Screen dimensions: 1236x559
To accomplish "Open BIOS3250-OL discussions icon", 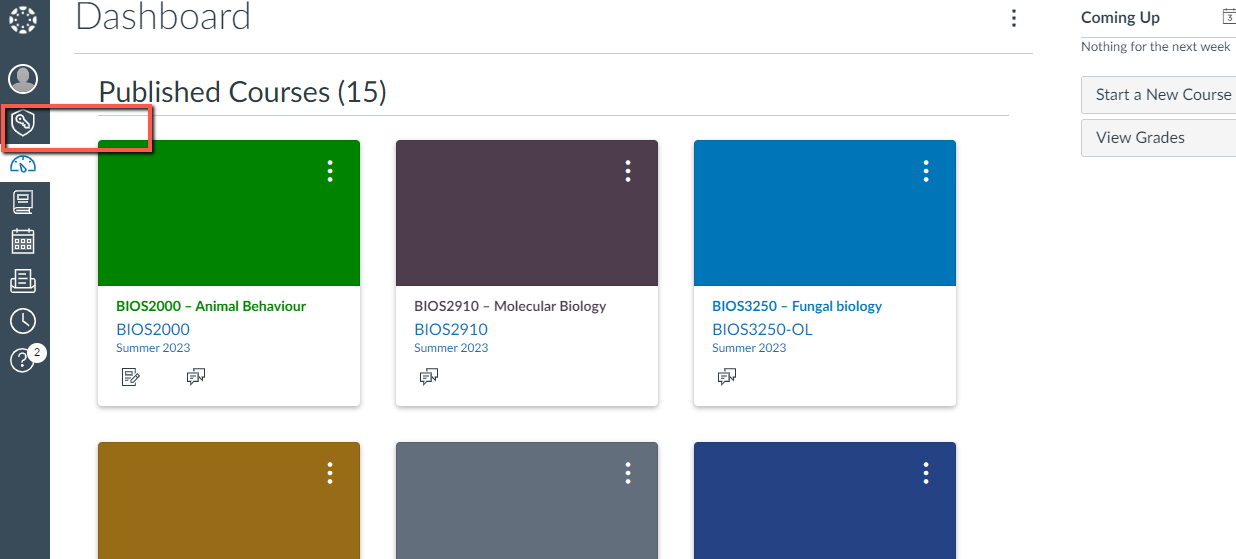I will click(727, 377).
